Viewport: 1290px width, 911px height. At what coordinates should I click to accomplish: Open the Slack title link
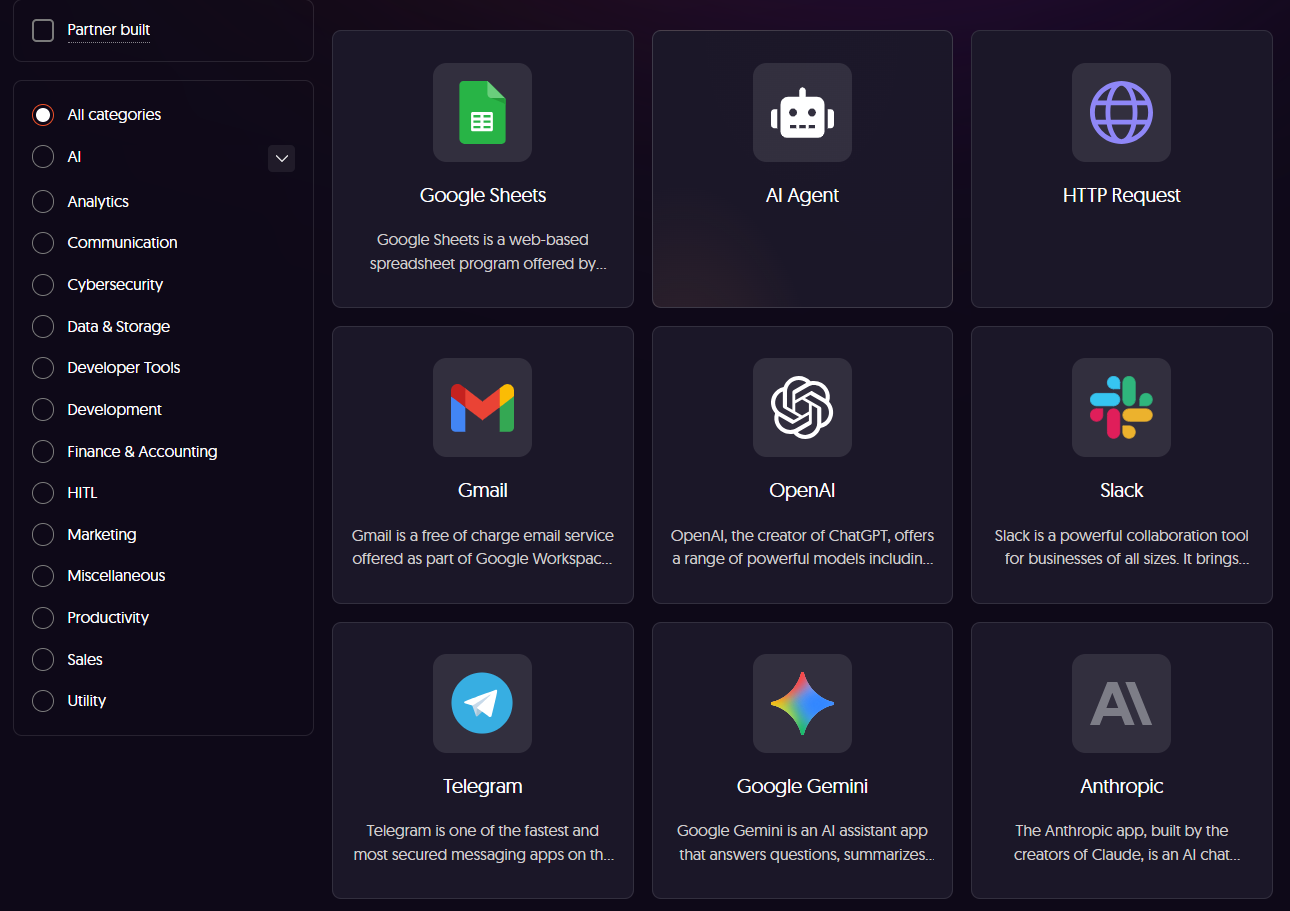click(x=1122, y=490)
